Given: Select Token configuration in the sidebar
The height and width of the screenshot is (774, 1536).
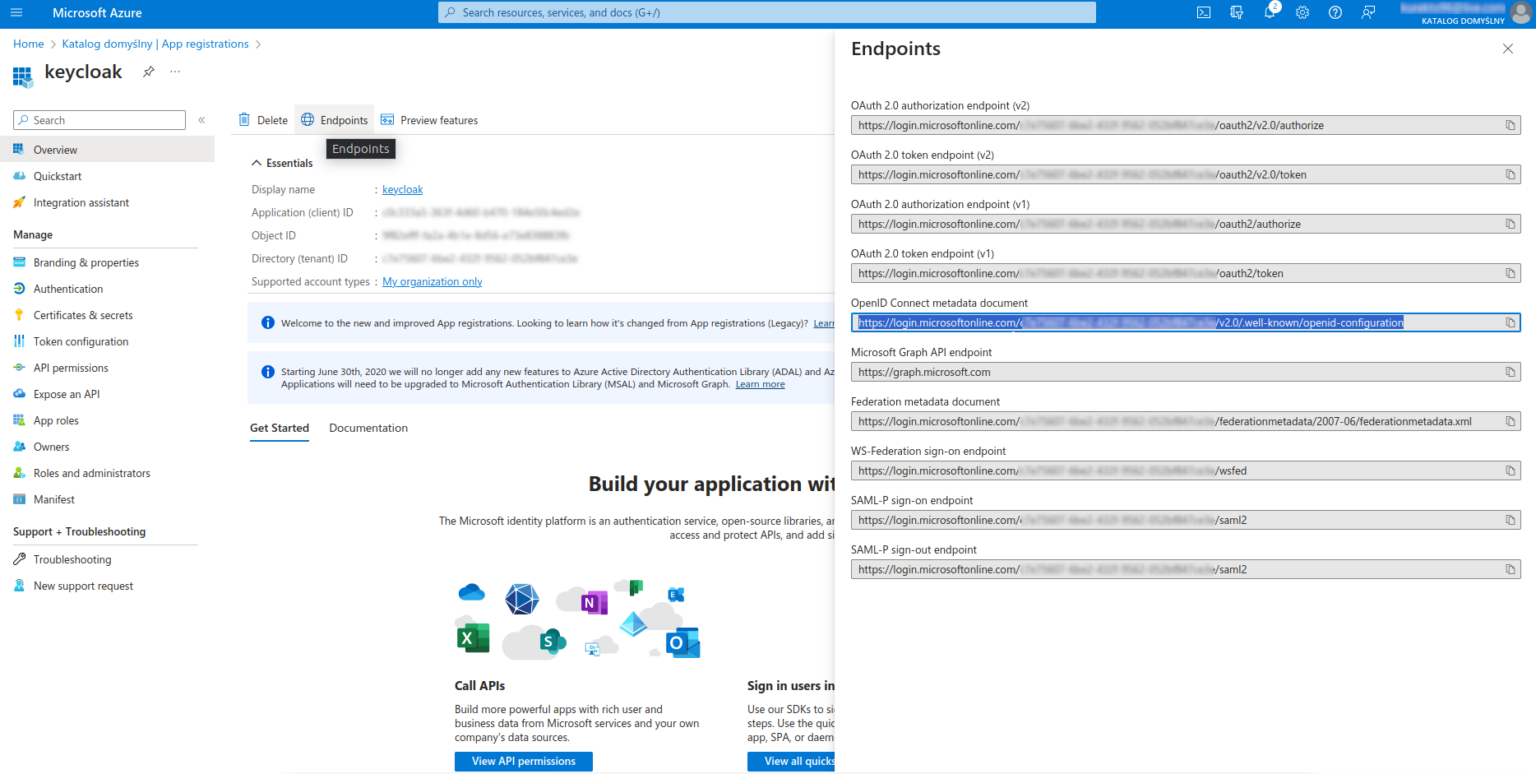Looking at the screenshot, I should (x=80, y=341).
